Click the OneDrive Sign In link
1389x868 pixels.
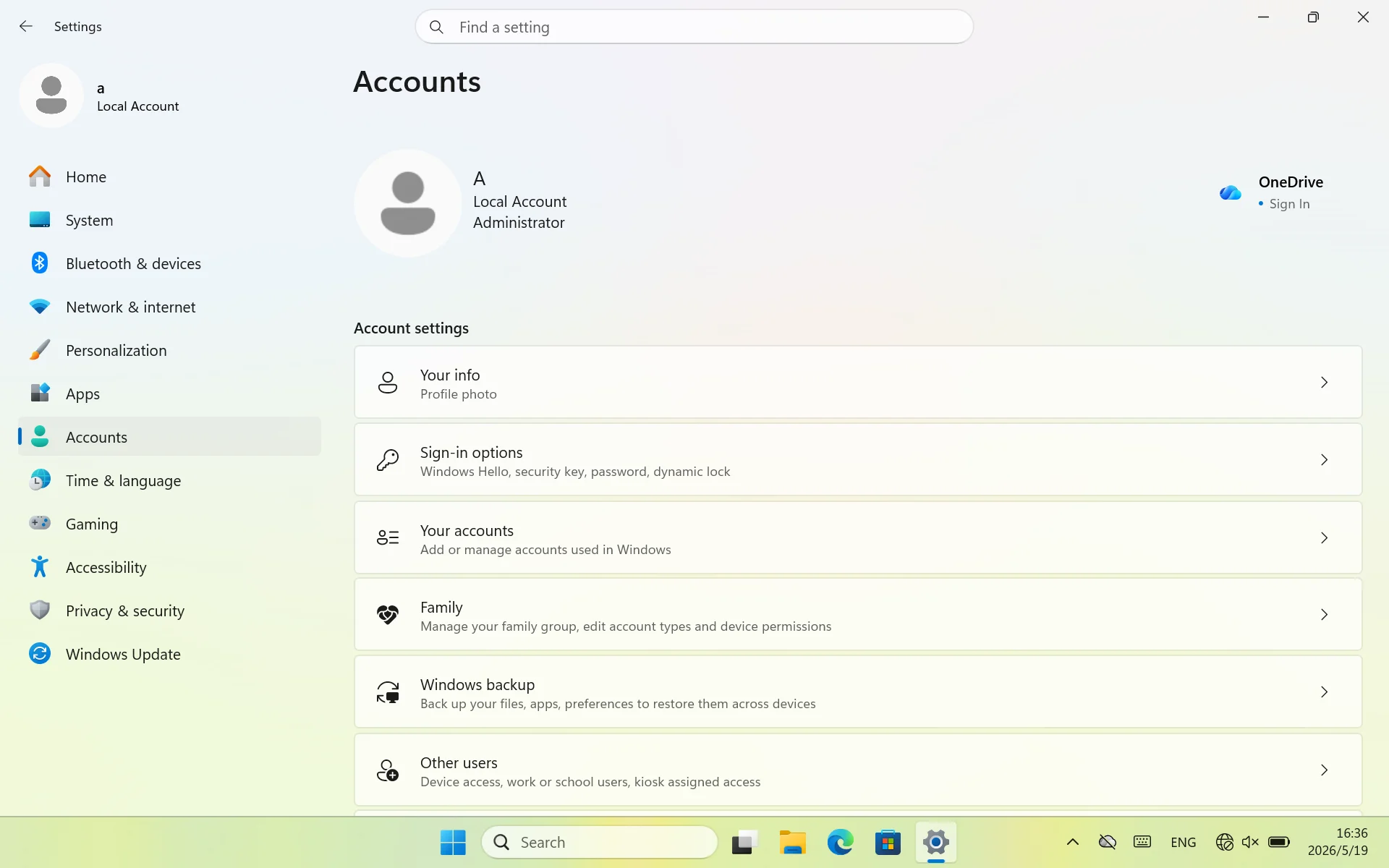click(1289, 204)
